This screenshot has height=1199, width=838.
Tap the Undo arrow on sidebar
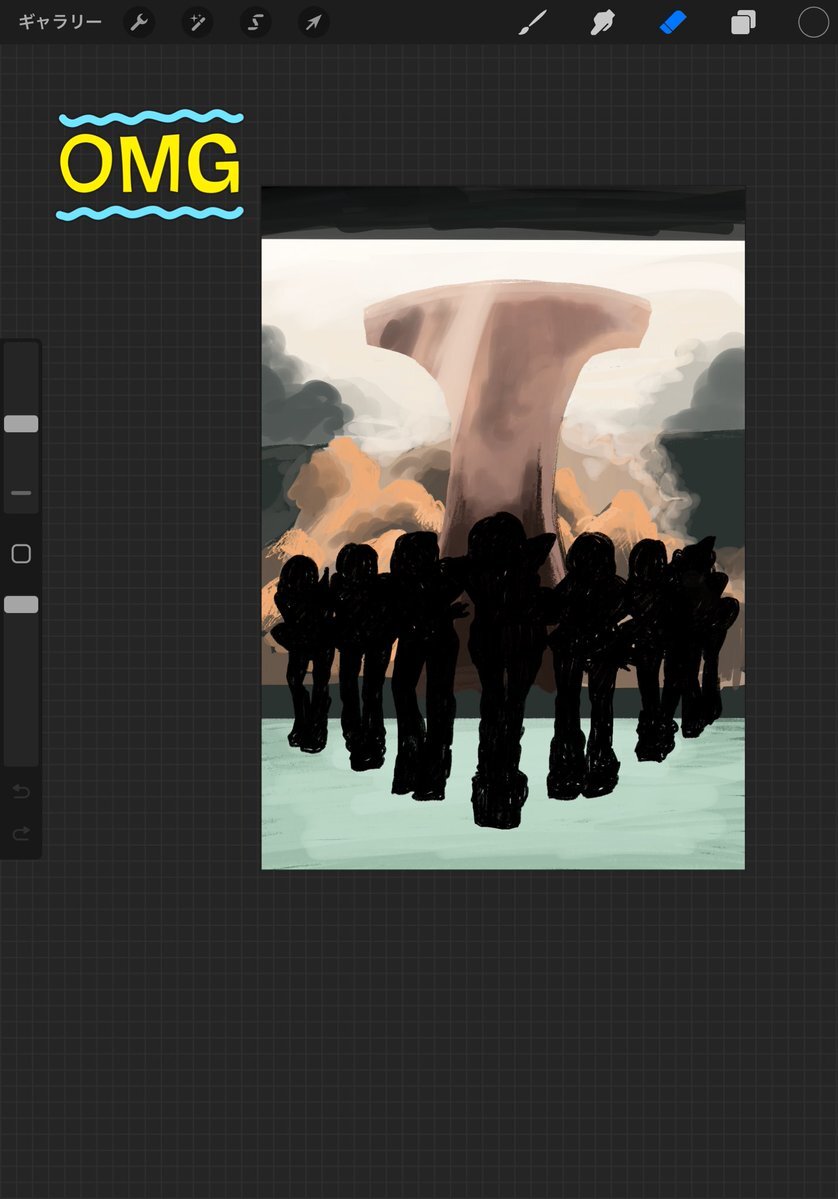pos(21,791)
